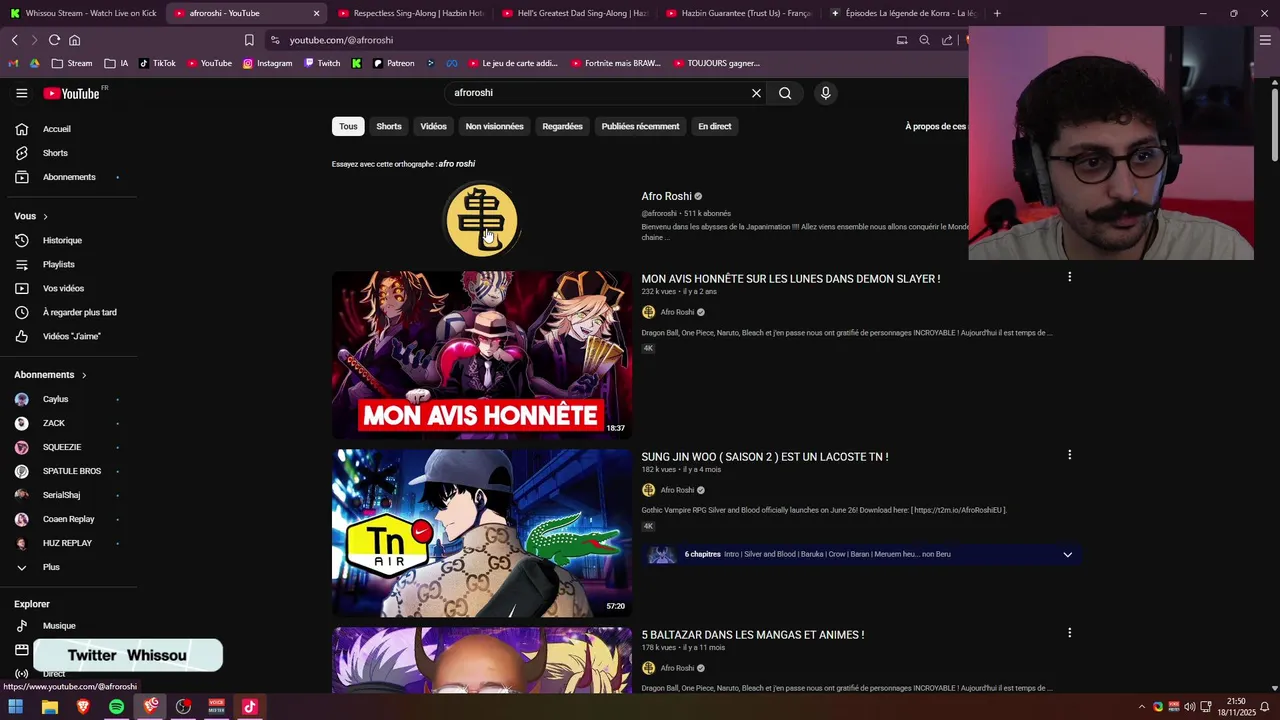Expand the 6 chapitres chevron

click(x=1067, y=554)
